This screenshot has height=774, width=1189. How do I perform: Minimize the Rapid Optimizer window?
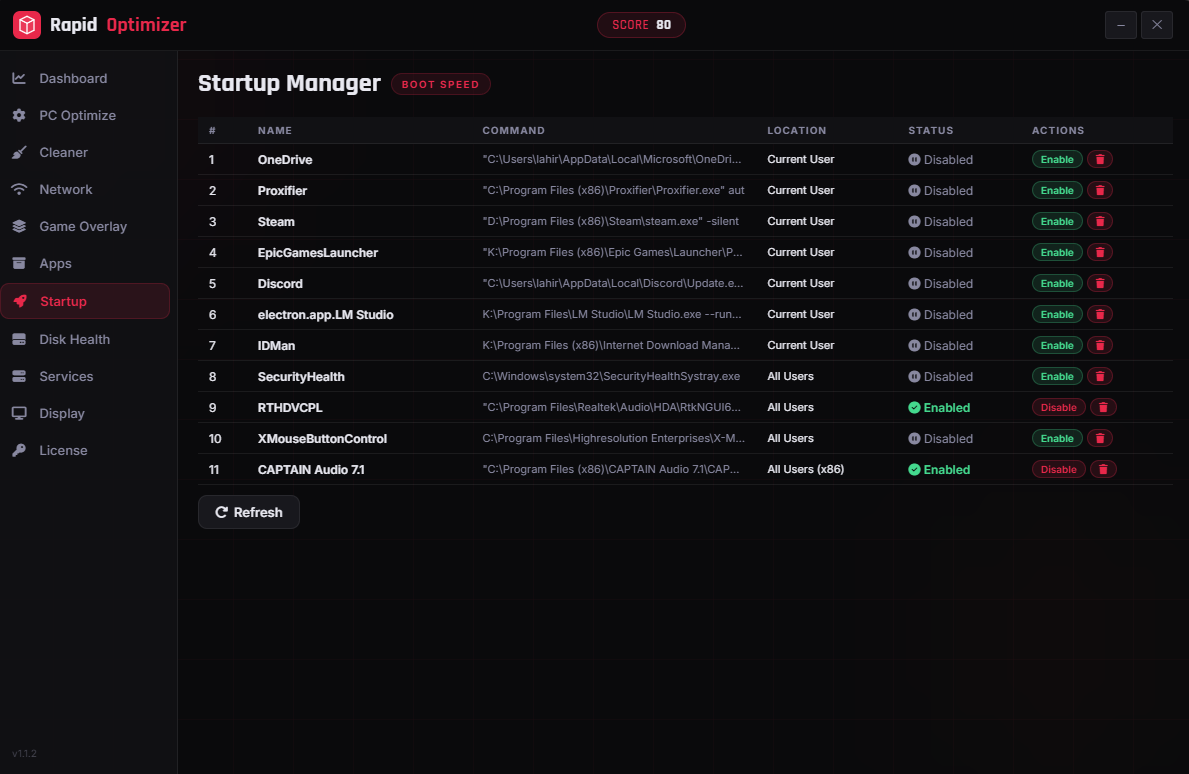click(x=1121, y=25)
